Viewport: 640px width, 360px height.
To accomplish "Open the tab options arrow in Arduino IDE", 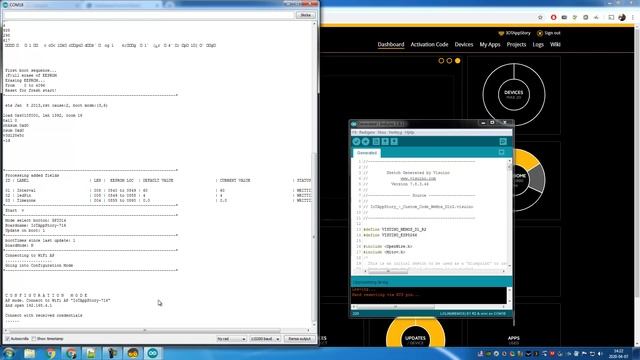I will click(x=501, y=152).
